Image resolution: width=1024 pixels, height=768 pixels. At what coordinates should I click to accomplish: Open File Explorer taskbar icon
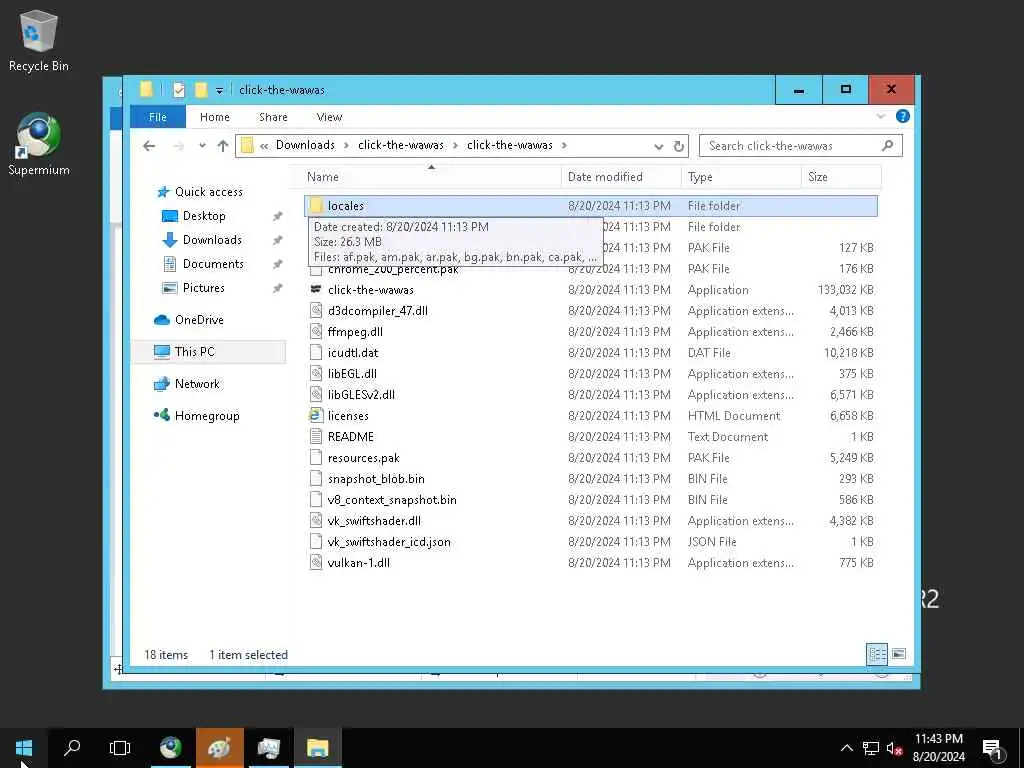tap(317, 748)
